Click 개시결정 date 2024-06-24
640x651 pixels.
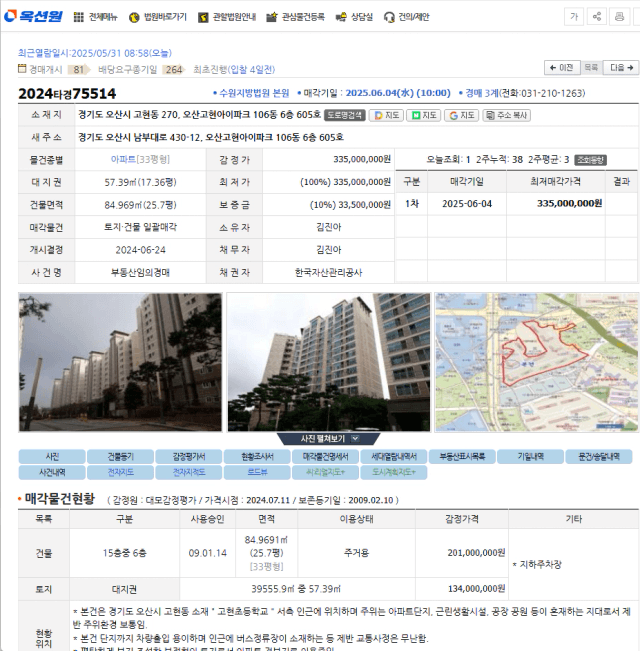tap(140, 250)
